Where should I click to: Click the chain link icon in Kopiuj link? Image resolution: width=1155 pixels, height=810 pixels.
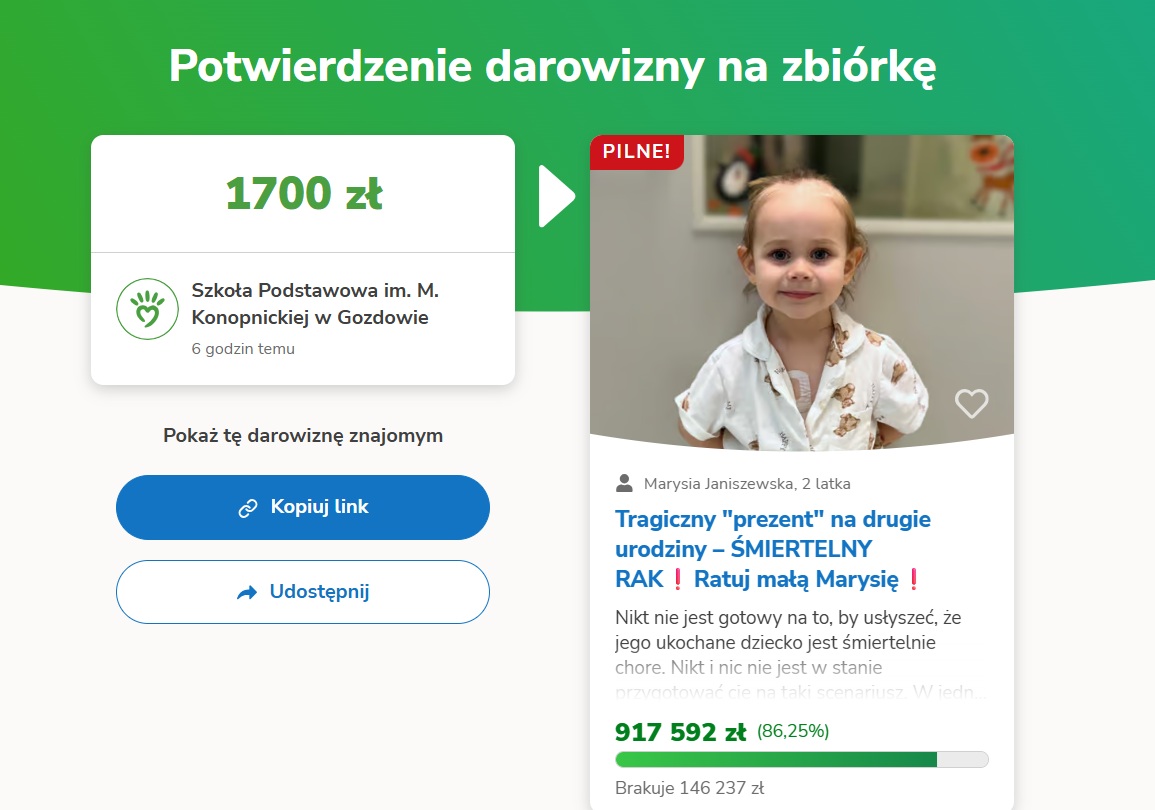point(248,508)
